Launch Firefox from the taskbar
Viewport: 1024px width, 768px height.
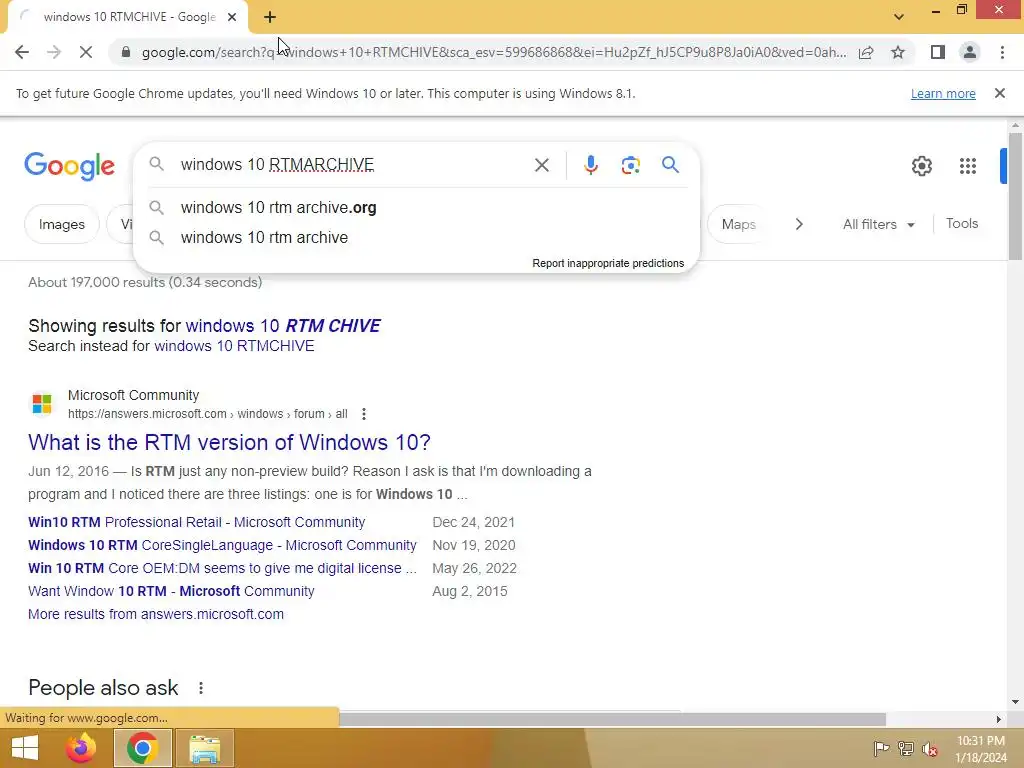pos(81,748)
